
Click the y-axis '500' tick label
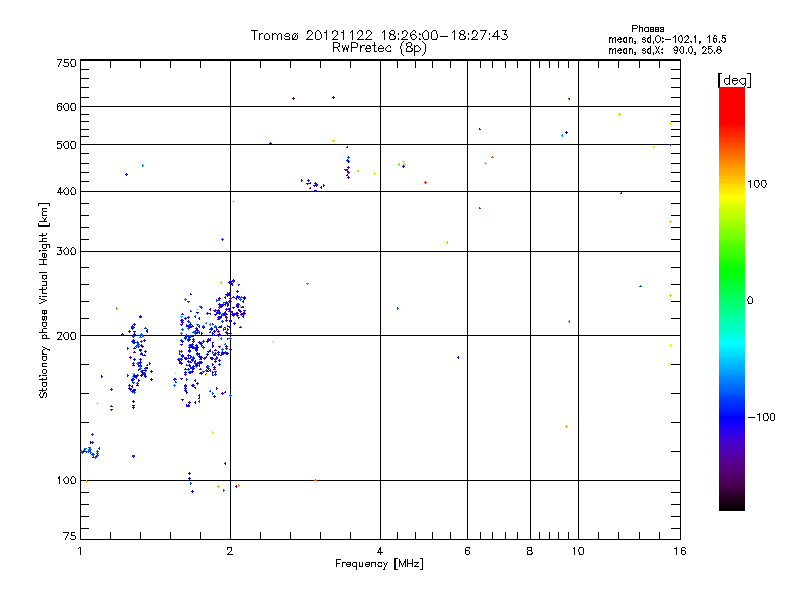(66, 145)
